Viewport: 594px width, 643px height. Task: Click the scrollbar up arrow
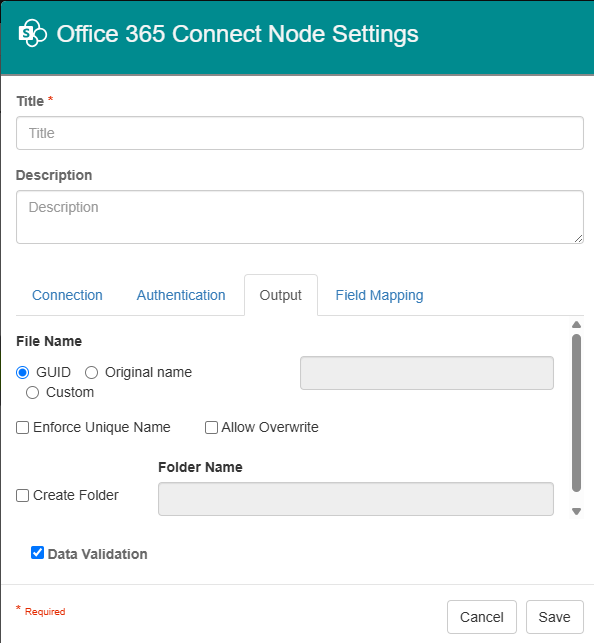click(x=576, y=325)
